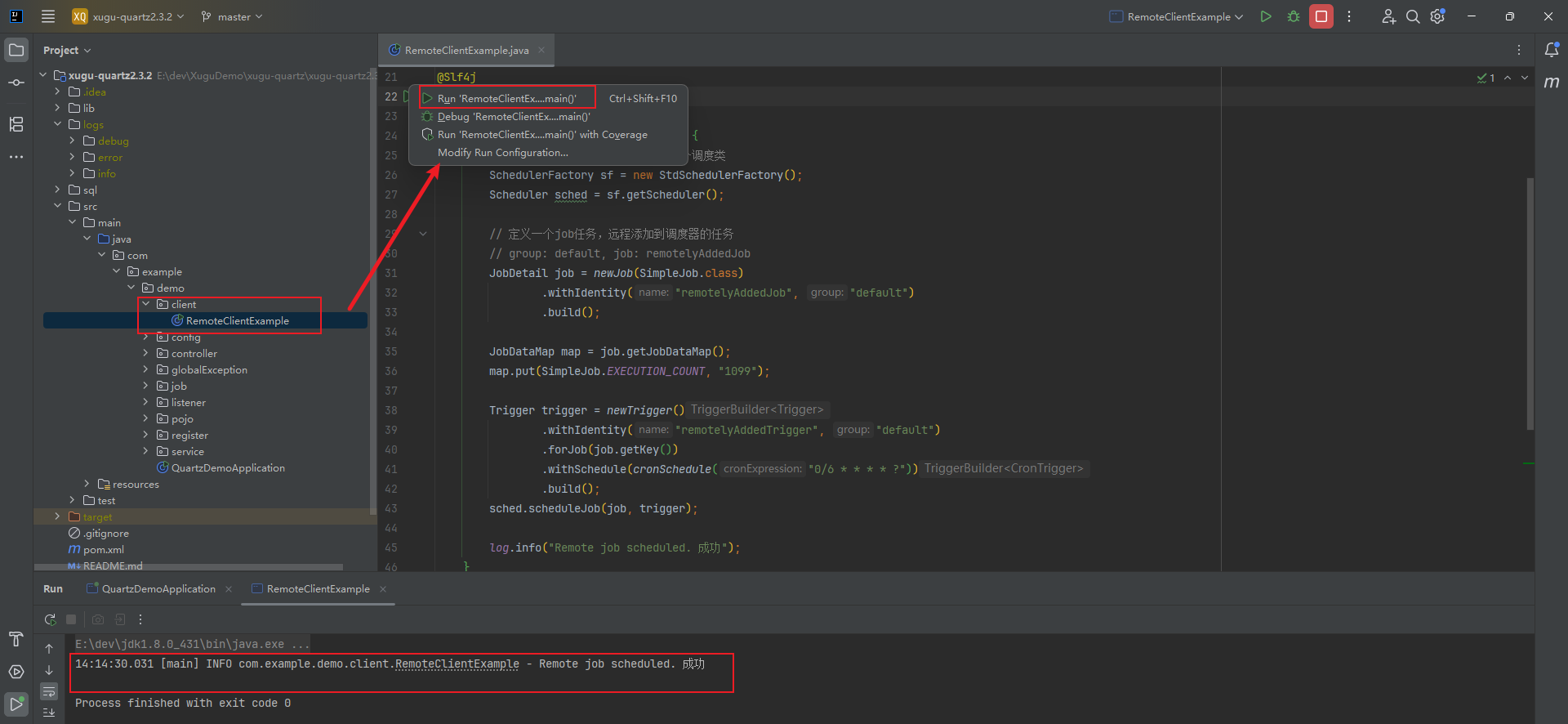Screen dimensions: 1568x724
Task: Click the red Stop button in top toolbar
Action: click(1321, 16)
